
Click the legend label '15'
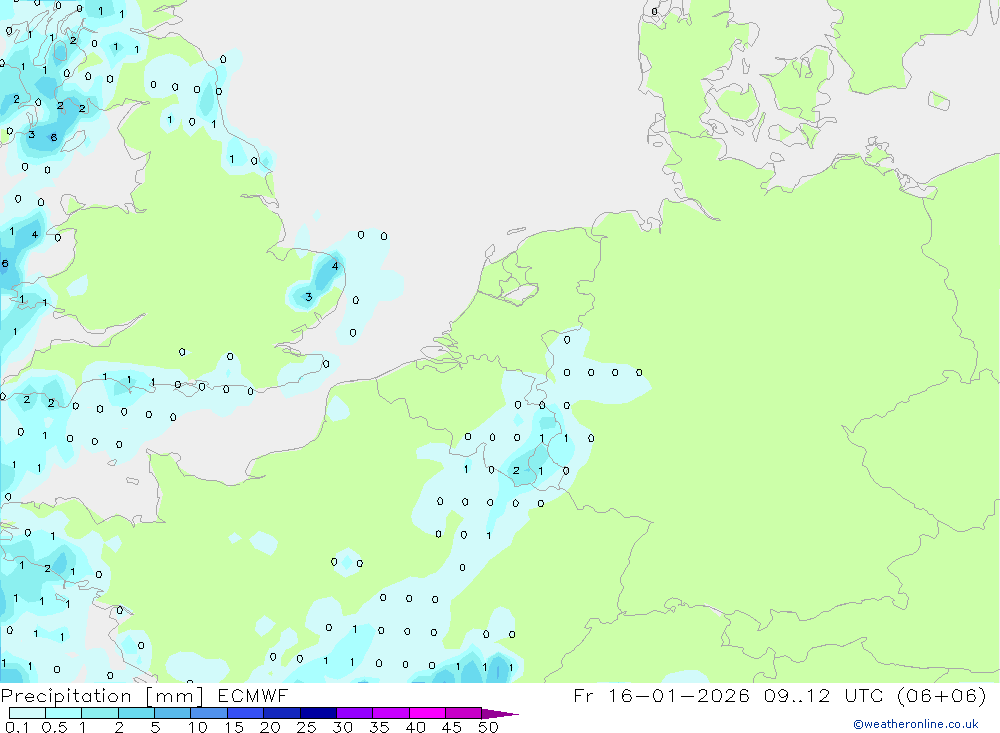(x=234, y=727)
